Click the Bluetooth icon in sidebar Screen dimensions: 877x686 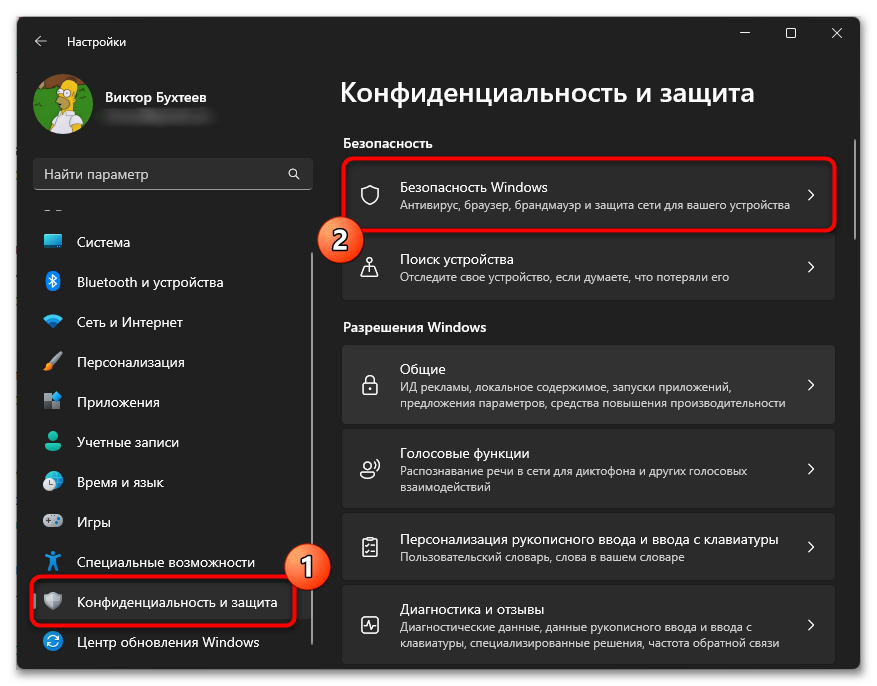point(53,281)
